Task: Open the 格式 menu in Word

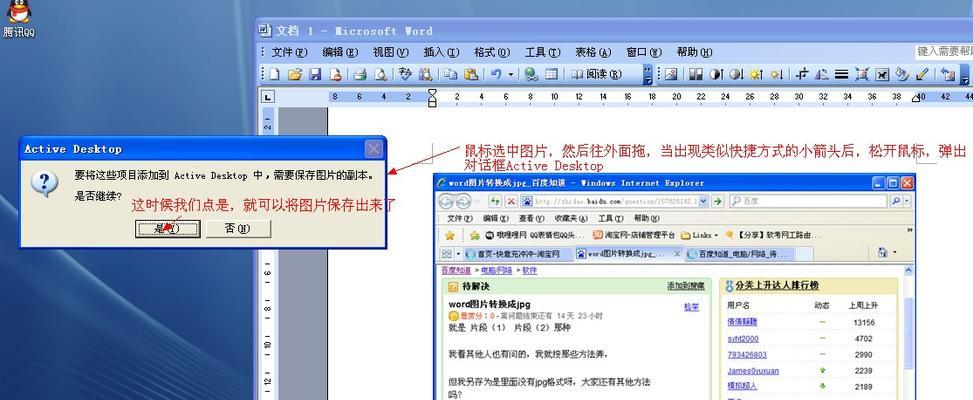Action: pyautogui.click(x=492, y=52)
